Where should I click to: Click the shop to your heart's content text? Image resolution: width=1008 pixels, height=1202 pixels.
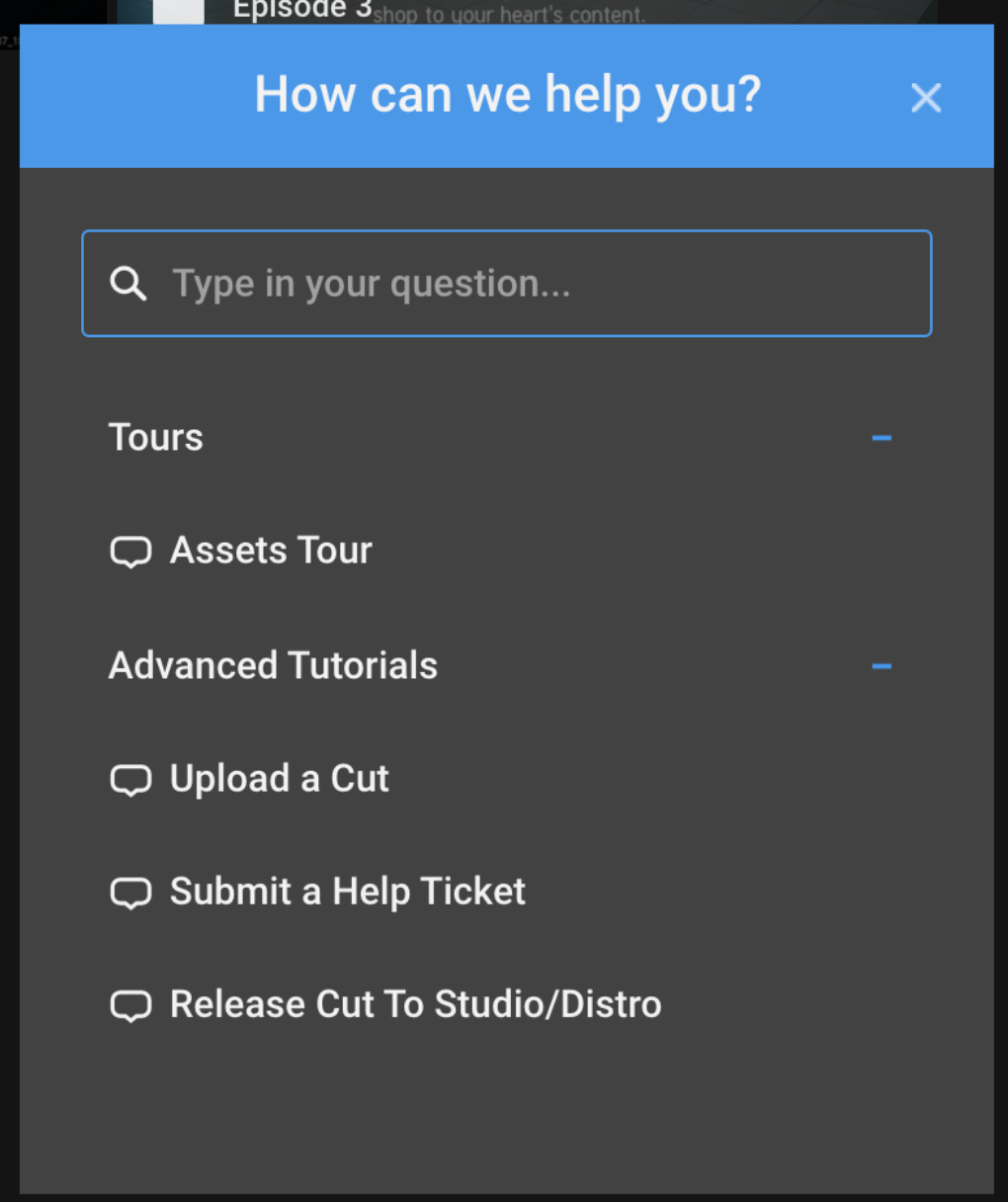click(509, 15)
